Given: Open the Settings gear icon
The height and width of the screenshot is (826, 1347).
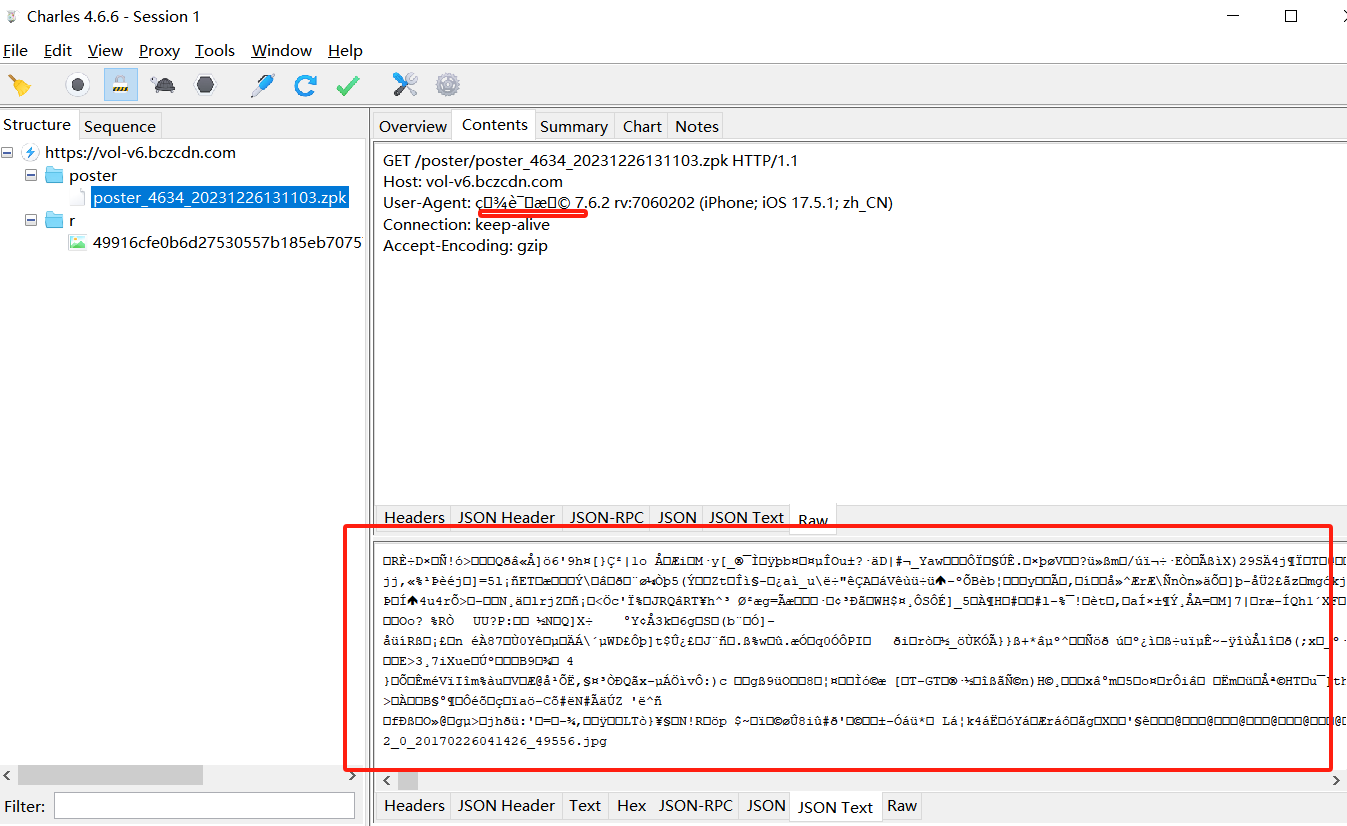Looking at the screenshot, I should pyautogui.click(x=448, y=85).
